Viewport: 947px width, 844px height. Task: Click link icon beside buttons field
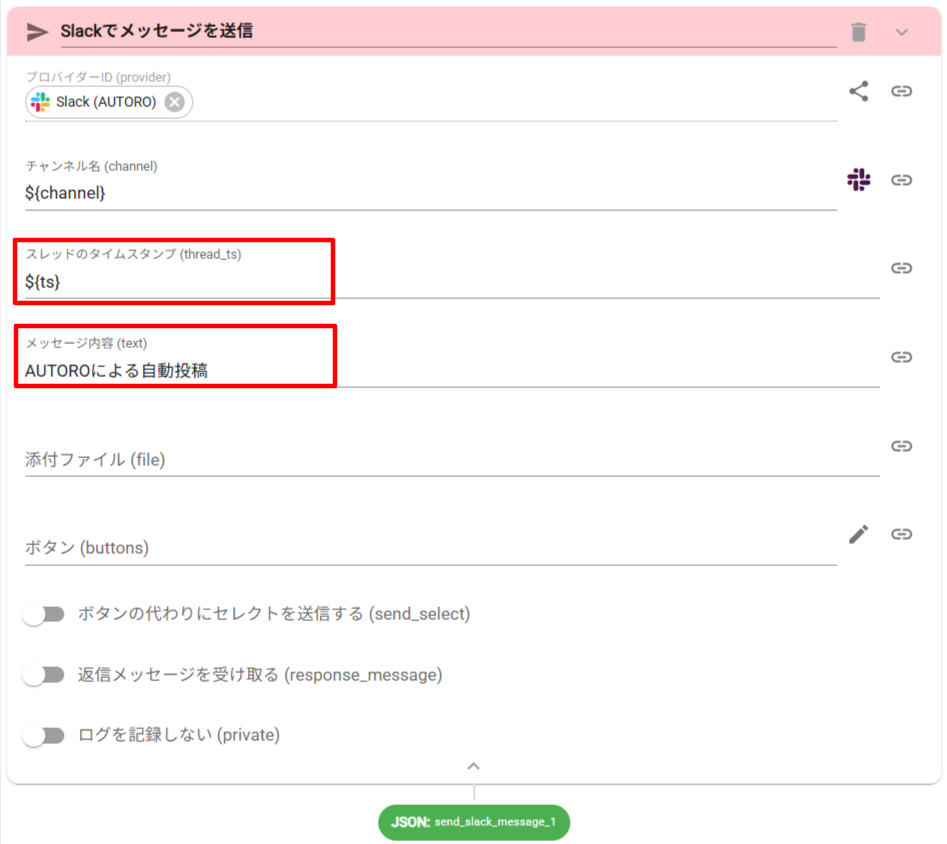901,534
